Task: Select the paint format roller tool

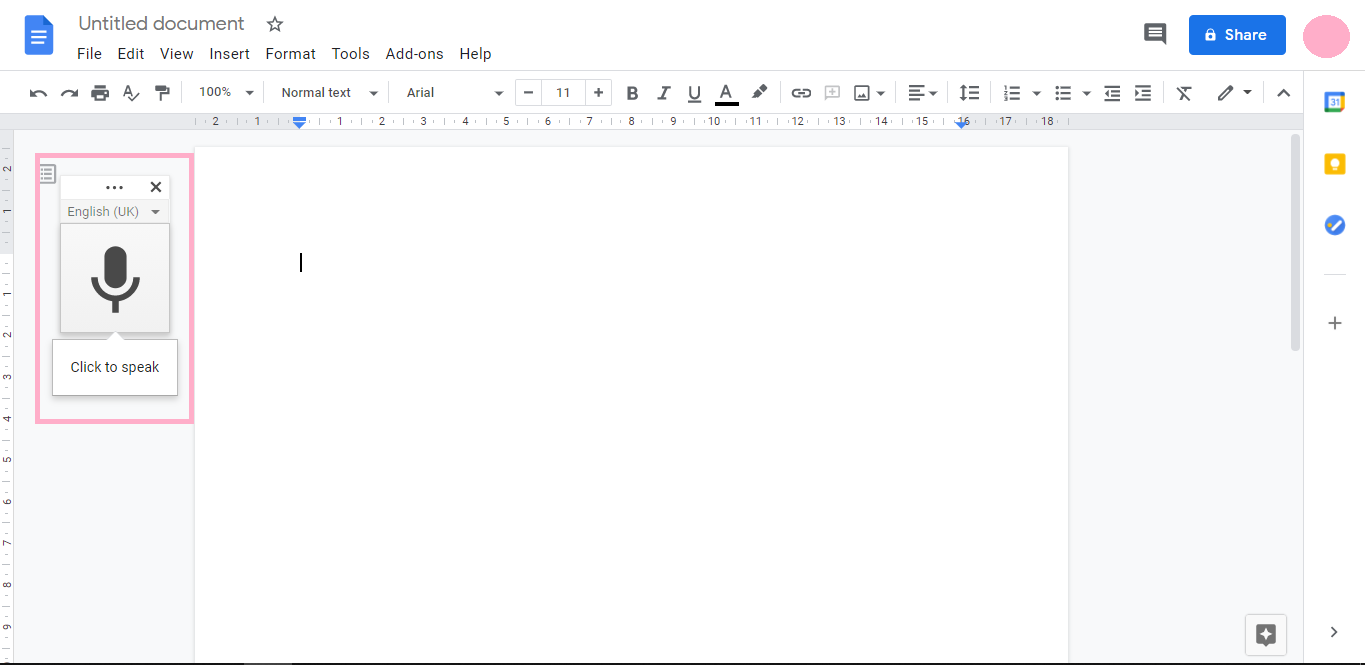Action: (x=162, y=93)
